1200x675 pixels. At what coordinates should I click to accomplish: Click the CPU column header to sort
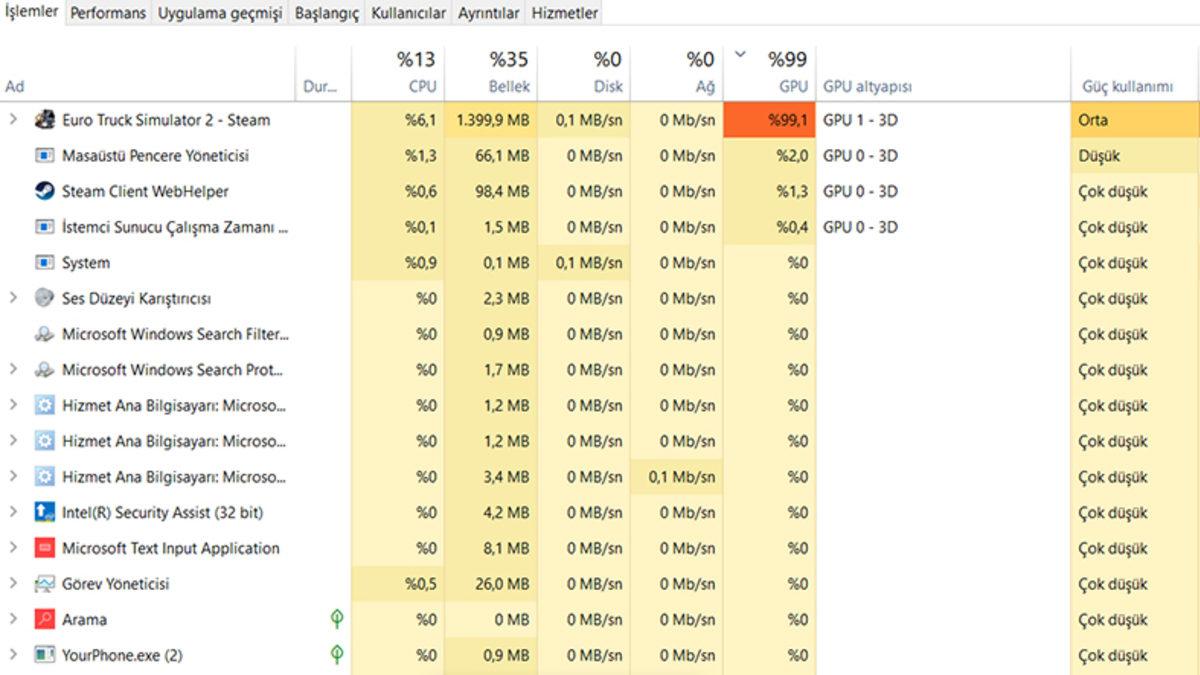(421, 86)
